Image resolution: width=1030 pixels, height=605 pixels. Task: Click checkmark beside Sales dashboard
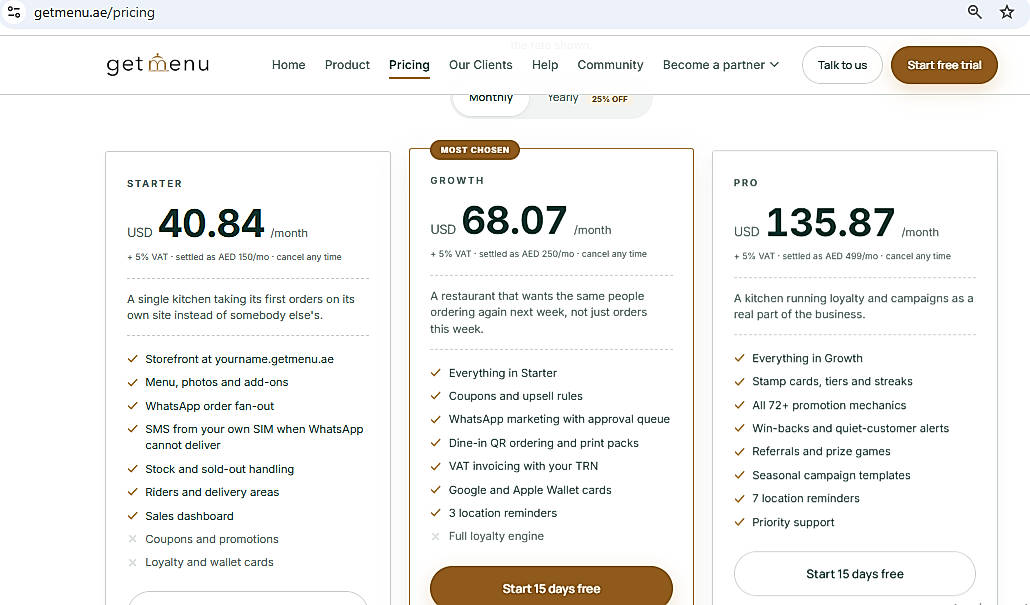tap(132, 516)
